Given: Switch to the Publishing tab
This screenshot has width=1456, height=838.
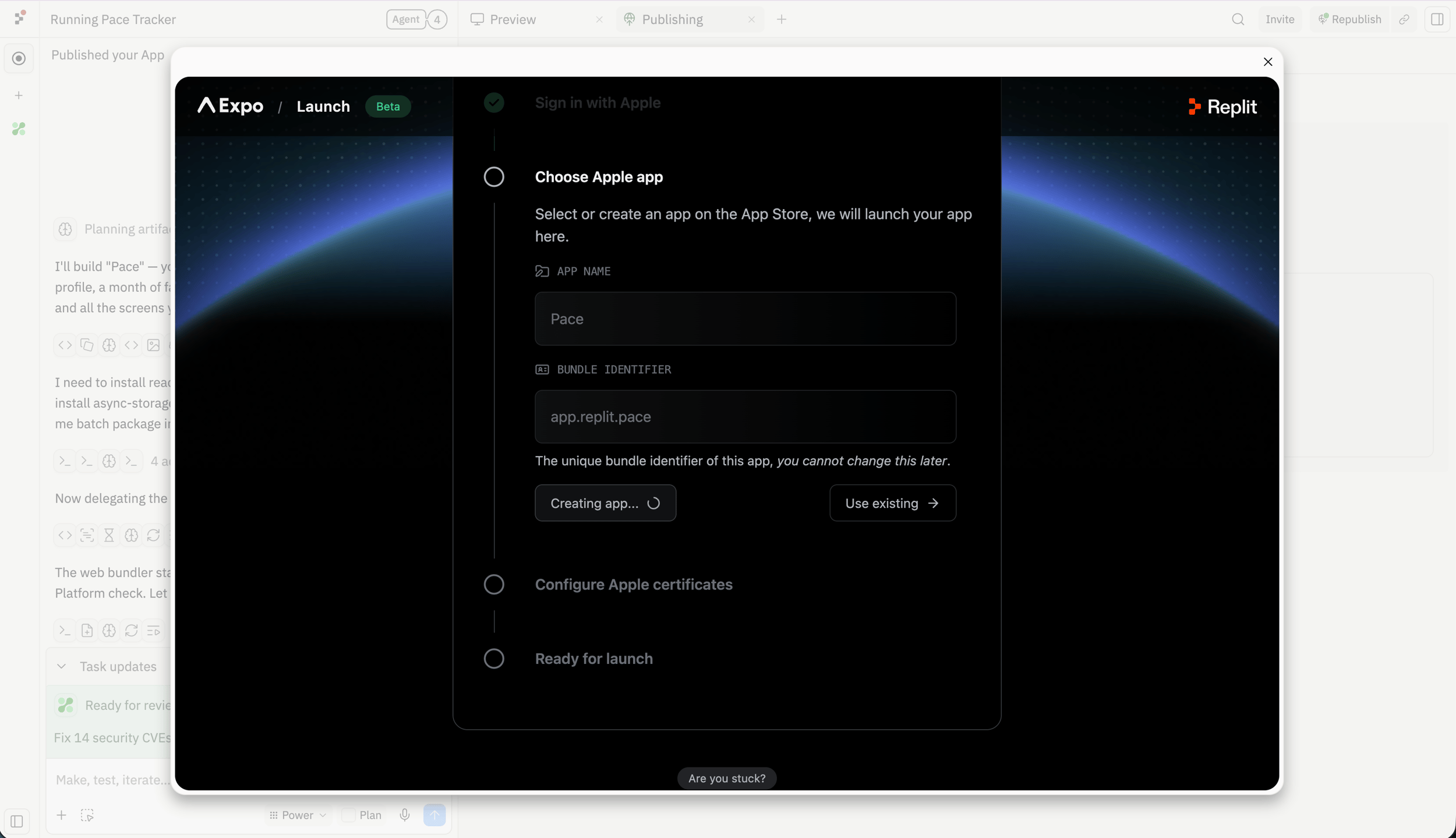Looking at the screenshot, I should click(672, 19).
